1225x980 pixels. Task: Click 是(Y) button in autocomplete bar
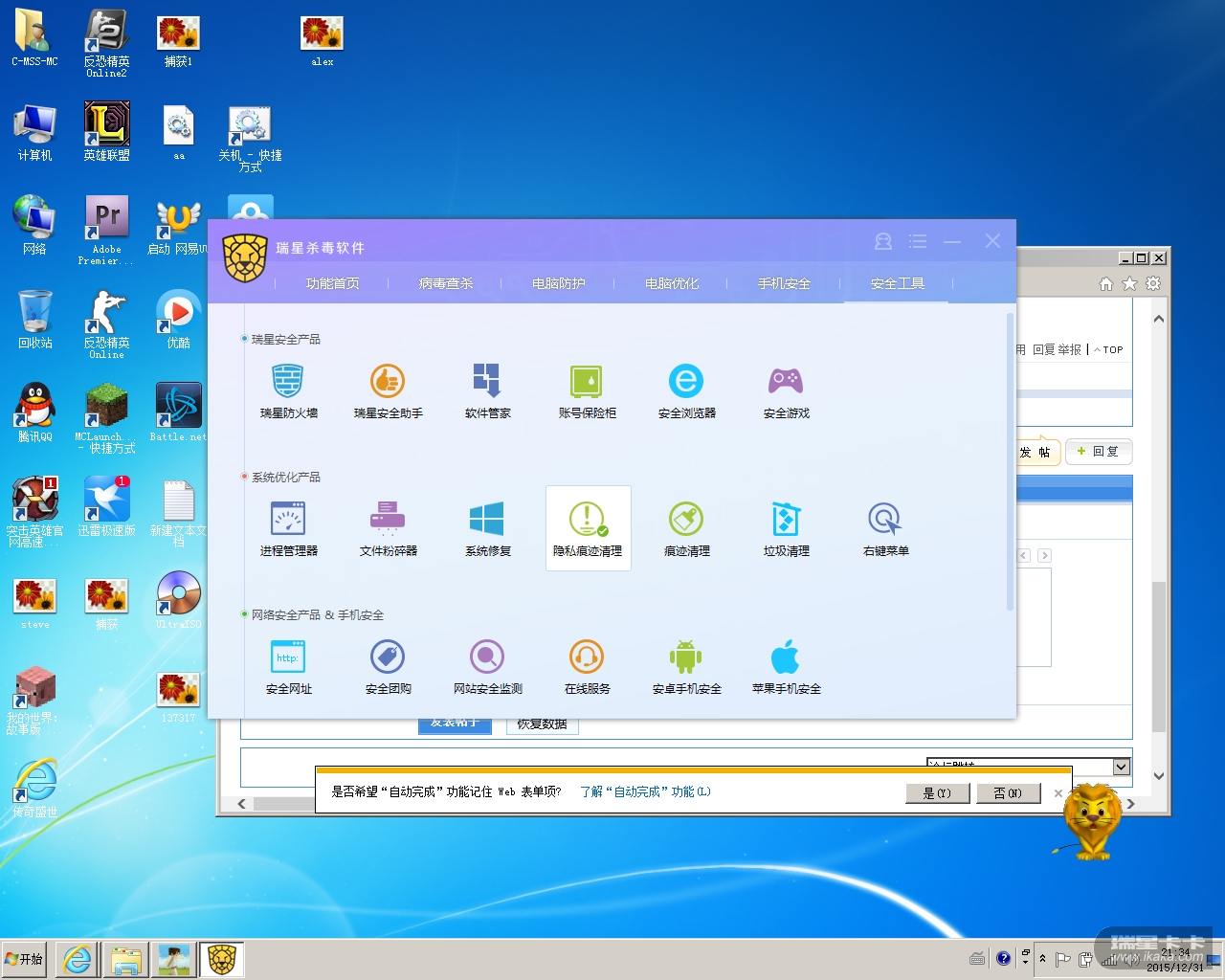(x=937, y=793)
